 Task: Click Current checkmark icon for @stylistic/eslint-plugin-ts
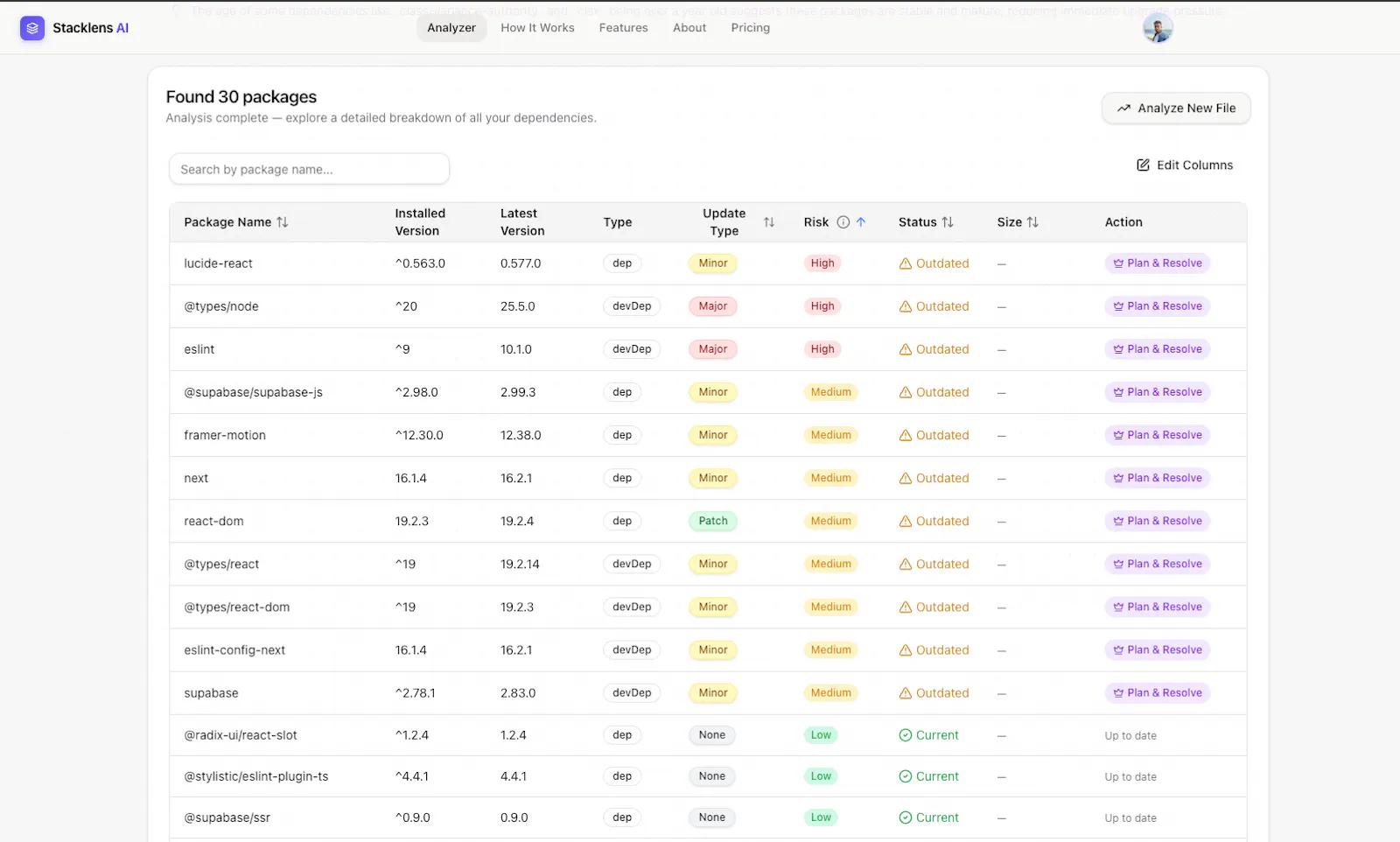tap(906, 776)
